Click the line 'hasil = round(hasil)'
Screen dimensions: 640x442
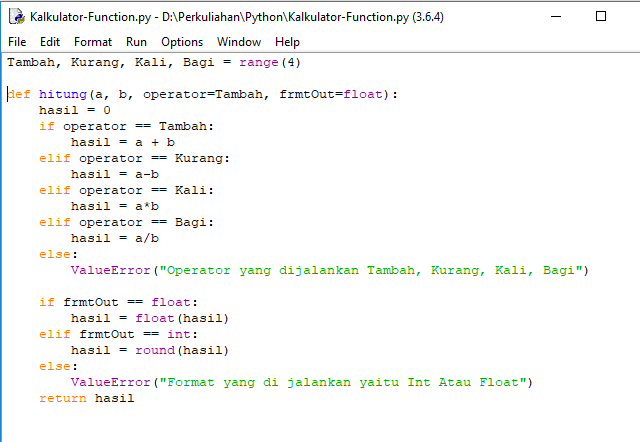150,350
